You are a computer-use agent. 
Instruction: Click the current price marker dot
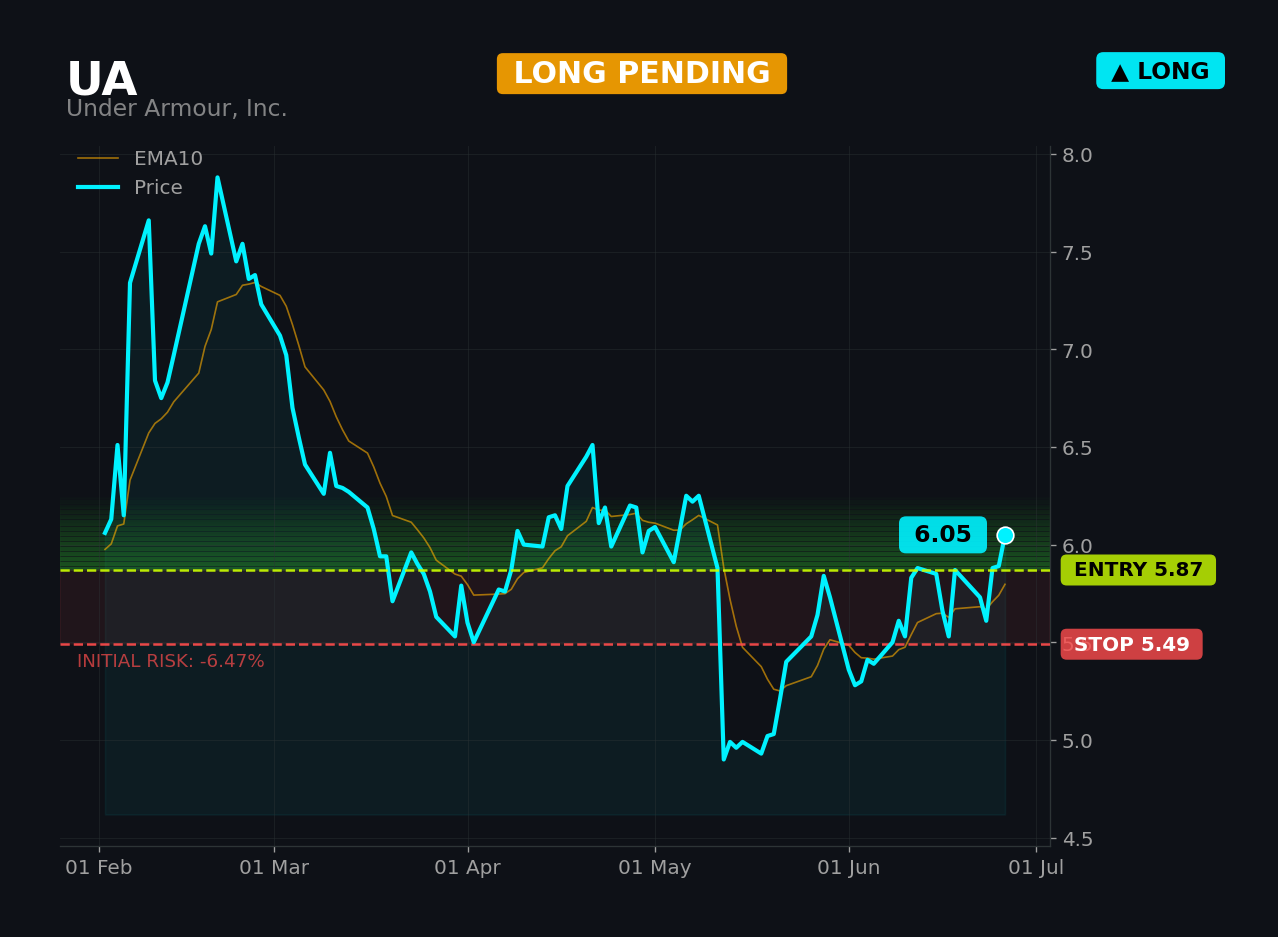[1005, 535]
